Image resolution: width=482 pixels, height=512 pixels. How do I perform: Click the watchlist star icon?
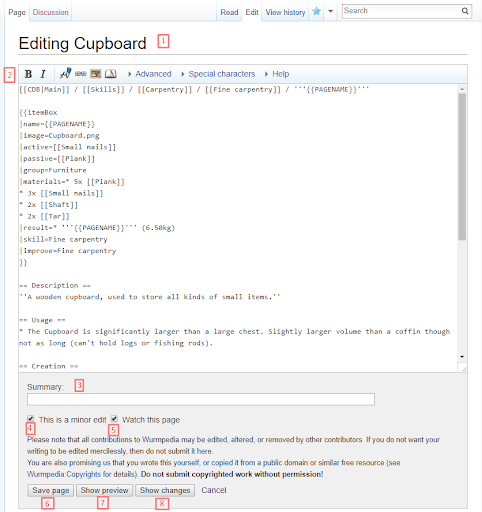click(x=316, y=12)
